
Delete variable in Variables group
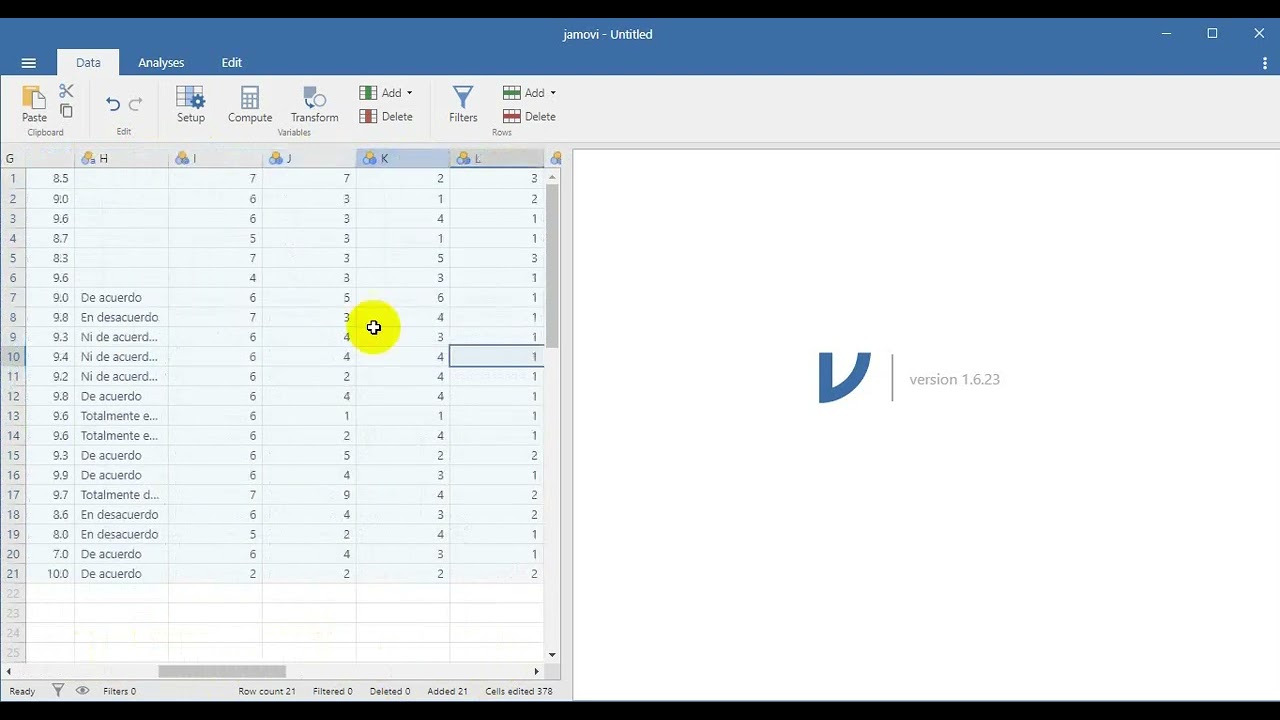tap(386, 117)
